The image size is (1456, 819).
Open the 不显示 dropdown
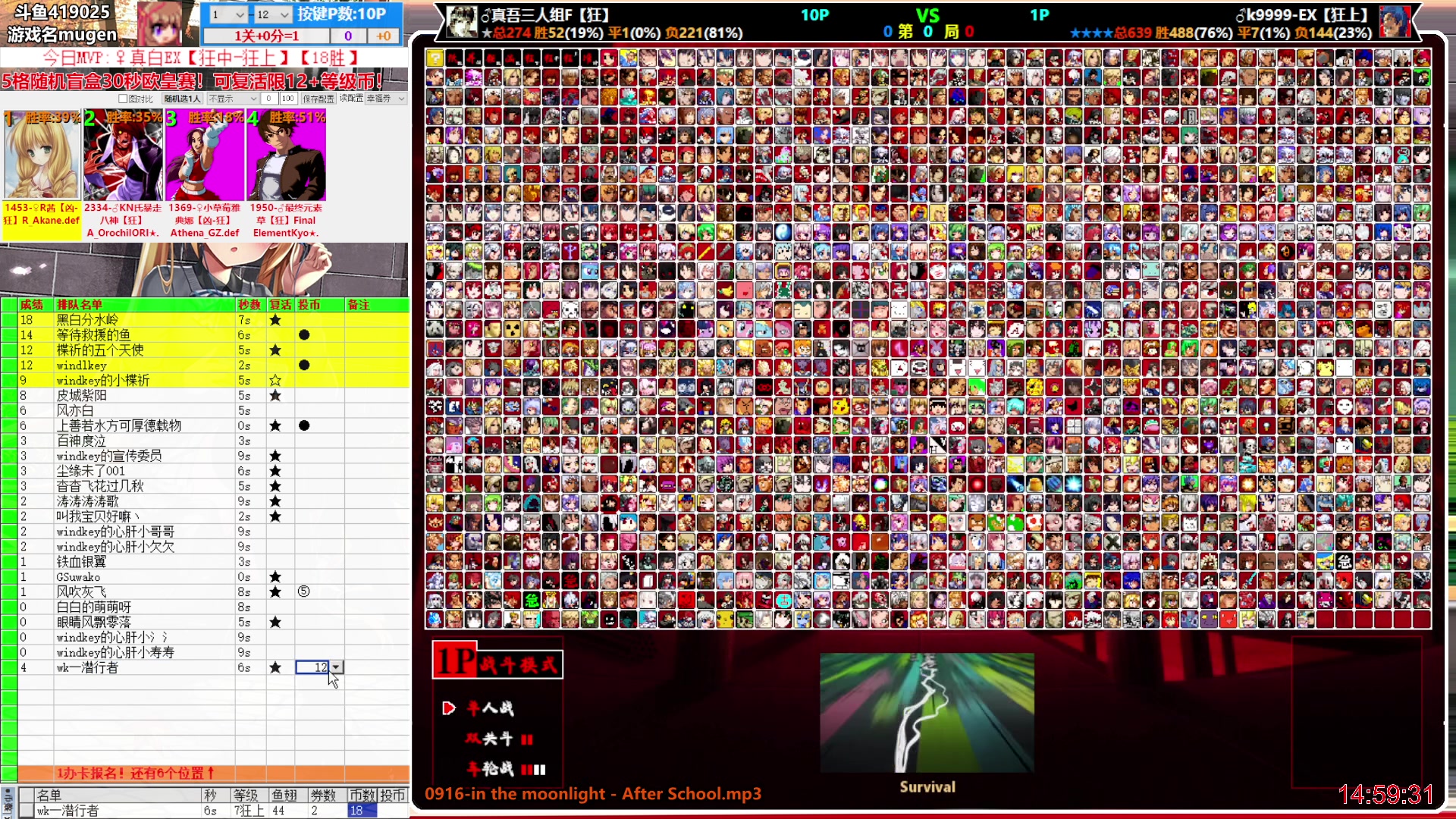point(233,99)
